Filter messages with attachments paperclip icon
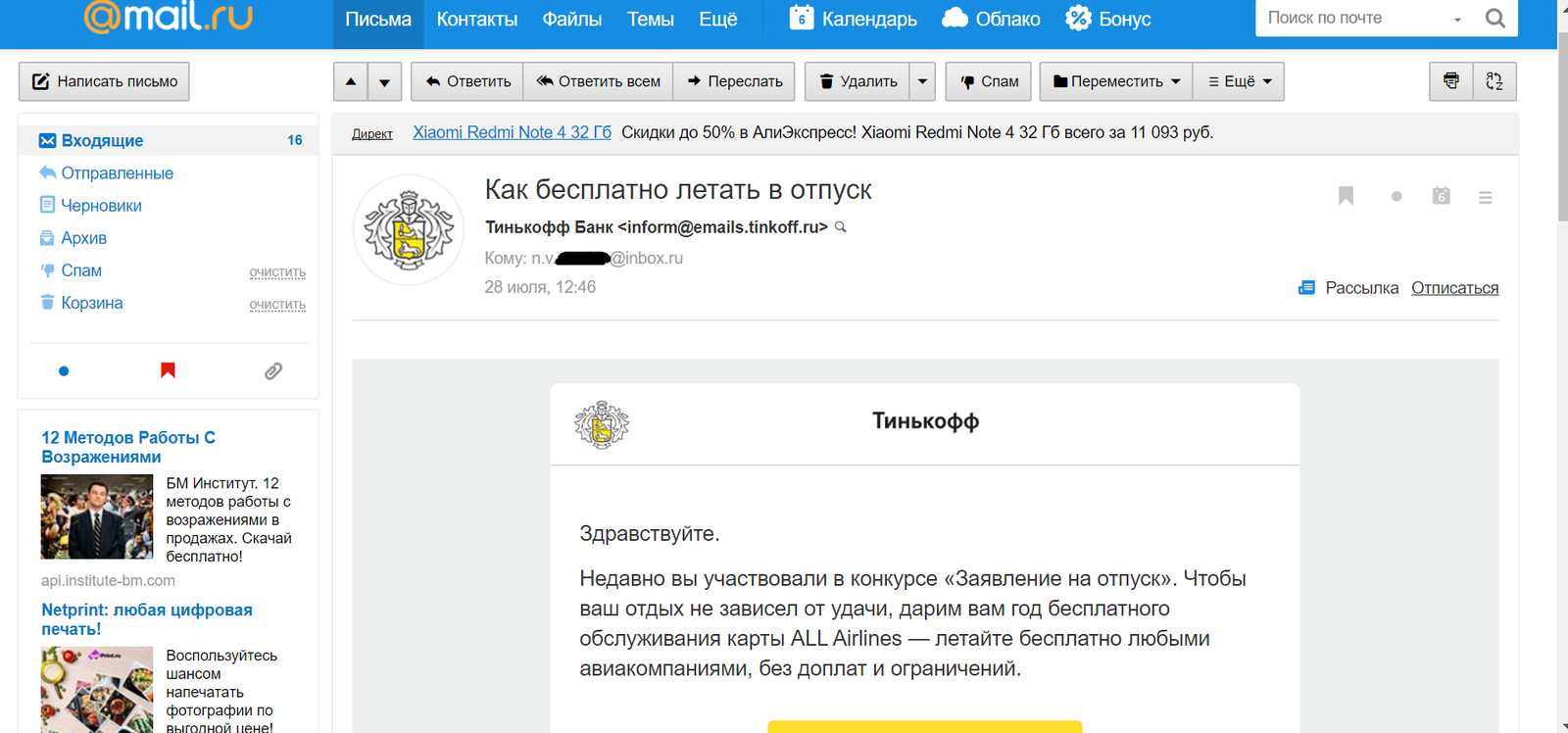This screenshot has height=733, width=1568. (273, 370)
